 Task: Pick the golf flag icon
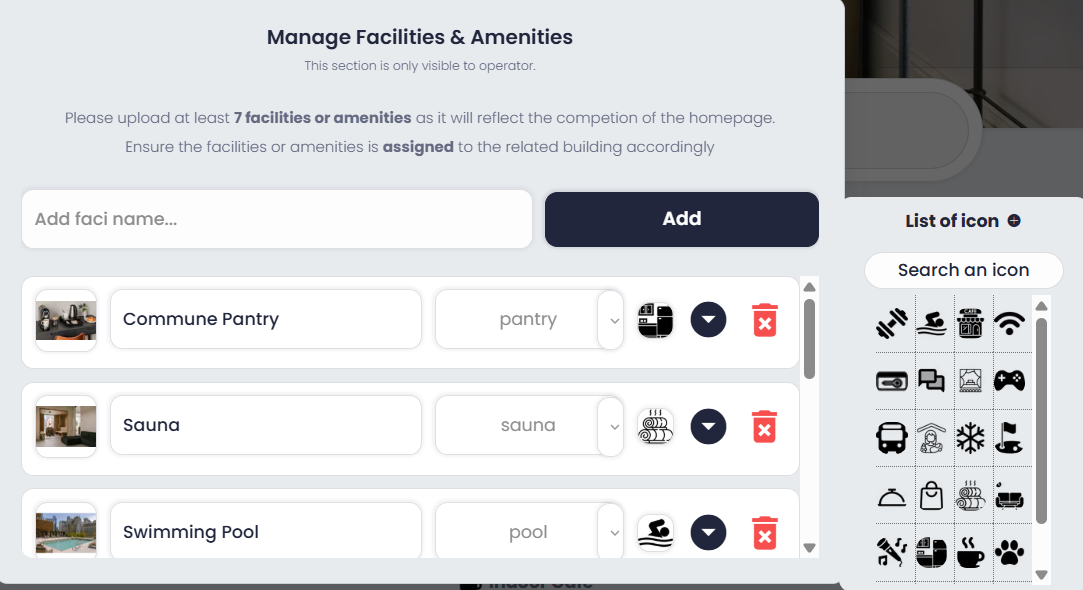coord(1009,437)
